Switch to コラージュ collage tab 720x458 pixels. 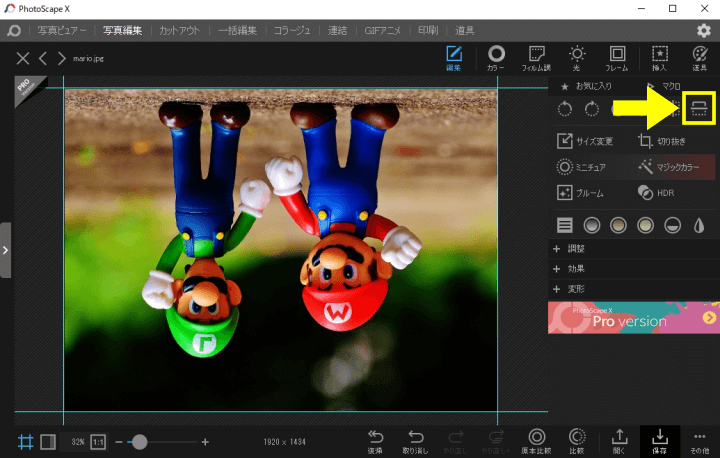[x=292, y=30]
